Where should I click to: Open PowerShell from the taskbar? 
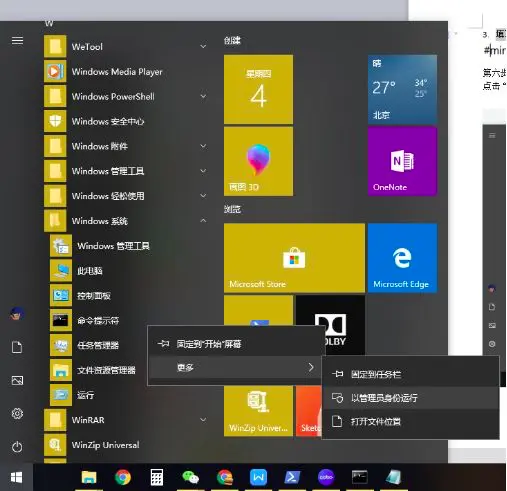pyautogui.click(x=292, y=477)
